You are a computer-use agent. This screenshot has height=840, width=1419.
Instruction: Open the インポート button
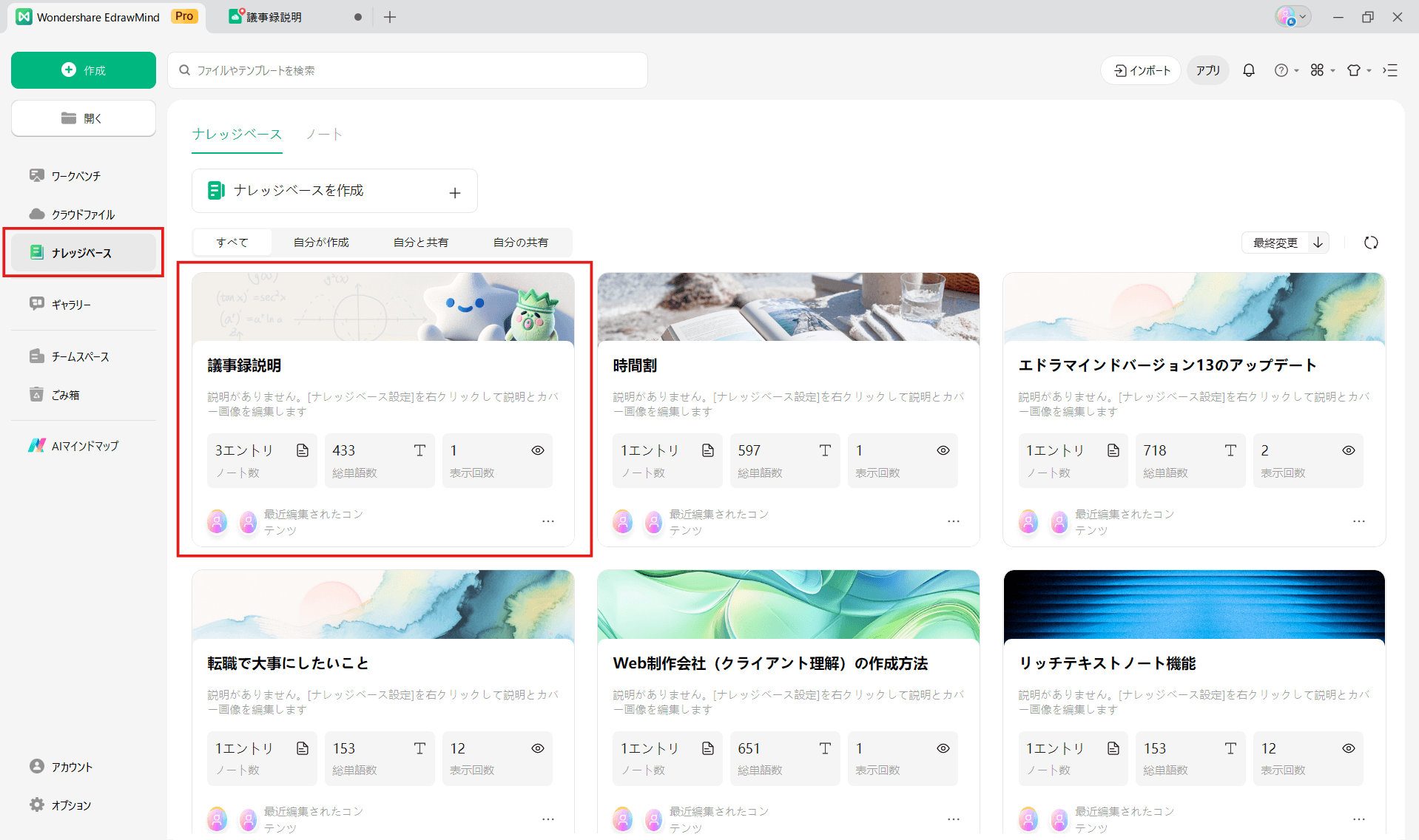click(1140, 70)
